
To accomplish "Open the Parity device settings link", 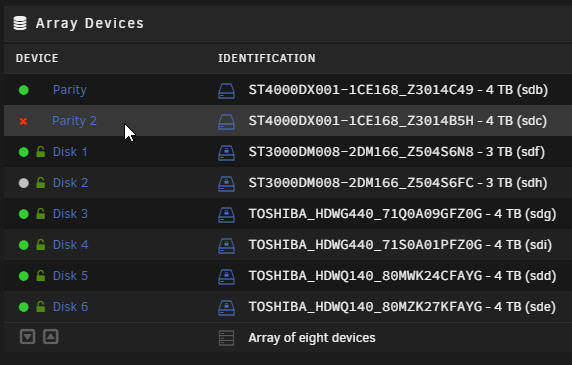I will pos(70,90).
